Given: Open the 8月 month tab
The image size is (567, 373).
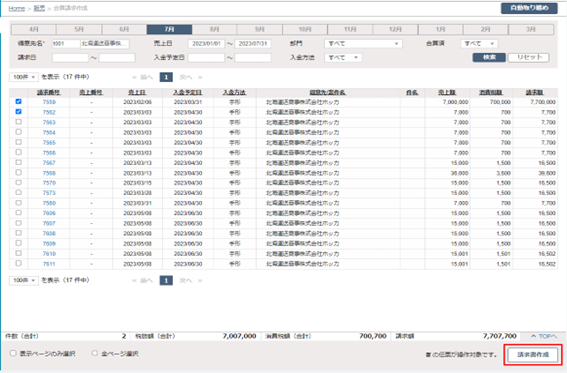Looking at the screenshot, I should point(214,29).
